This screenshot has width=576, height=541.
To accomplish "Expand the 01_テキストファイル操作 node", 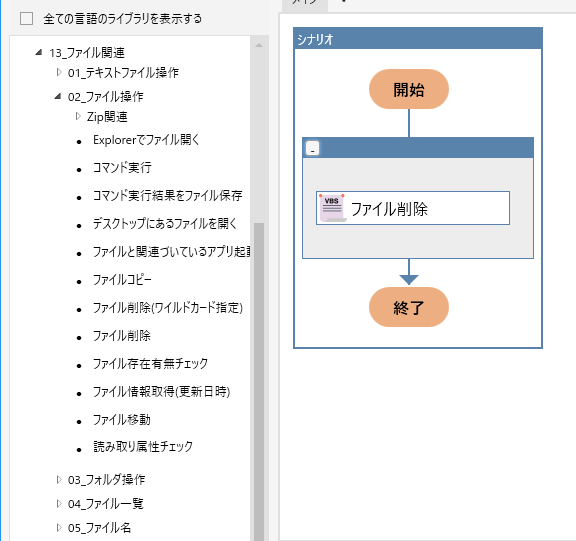I will pyautogui.click(x=59, y=72).
